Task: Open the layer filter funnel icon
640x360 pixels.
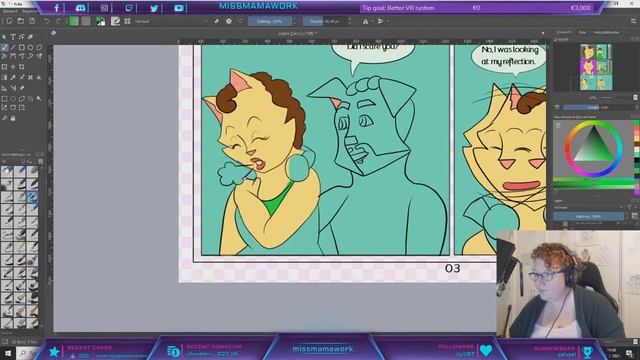Action: click(x=630, y=207)
